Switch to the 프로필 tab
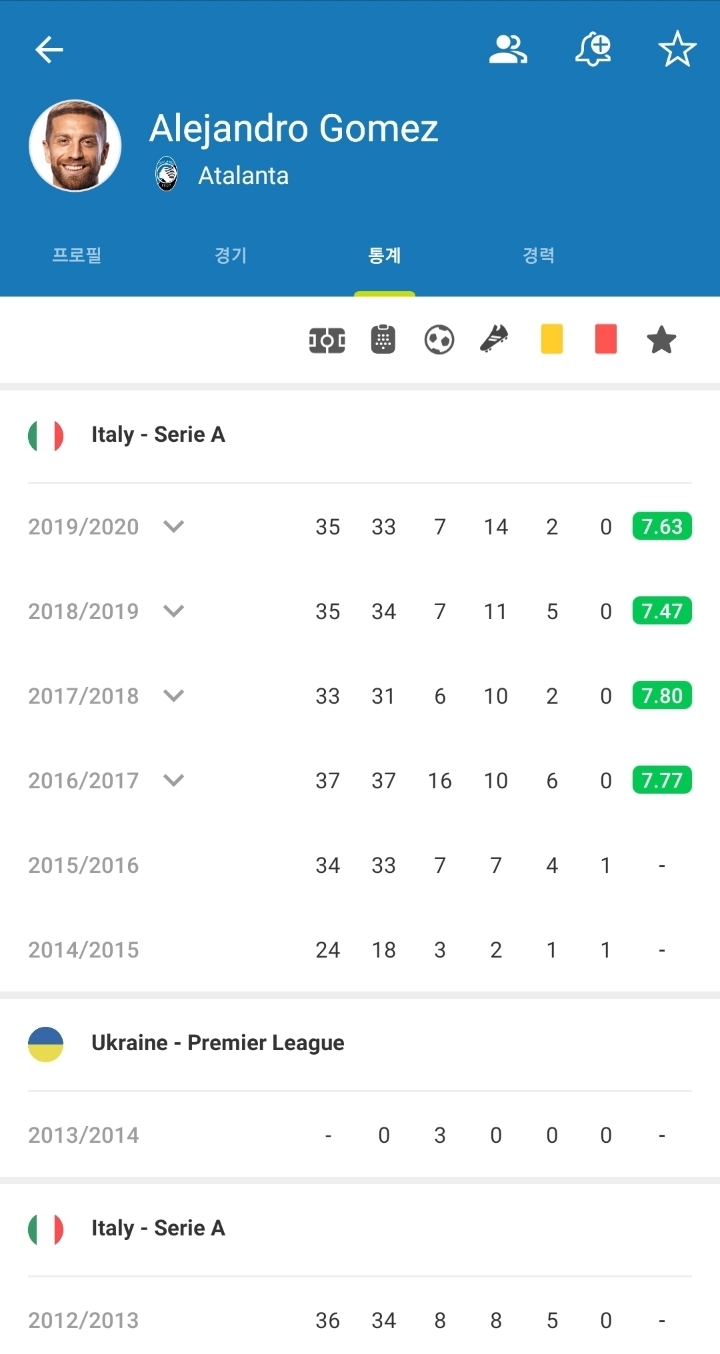 pos(77,256)
